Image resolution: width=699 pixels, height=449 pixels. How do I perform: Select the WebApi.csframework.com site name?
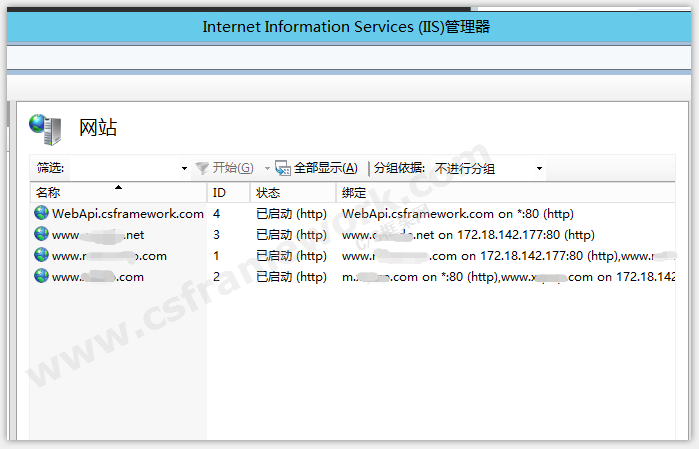pos(127,213)
